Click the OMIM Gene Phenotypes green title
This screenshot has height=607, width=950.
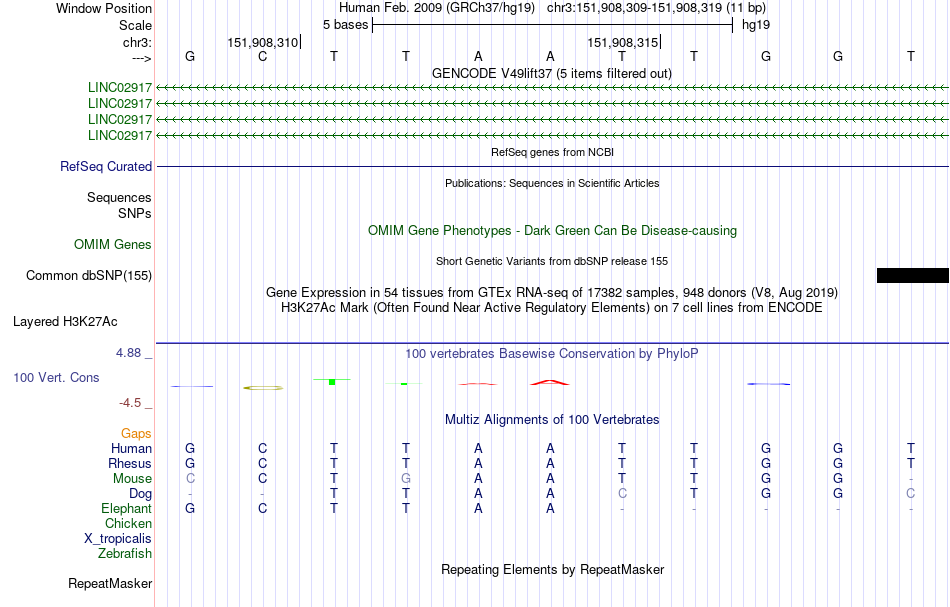[553, 231]
